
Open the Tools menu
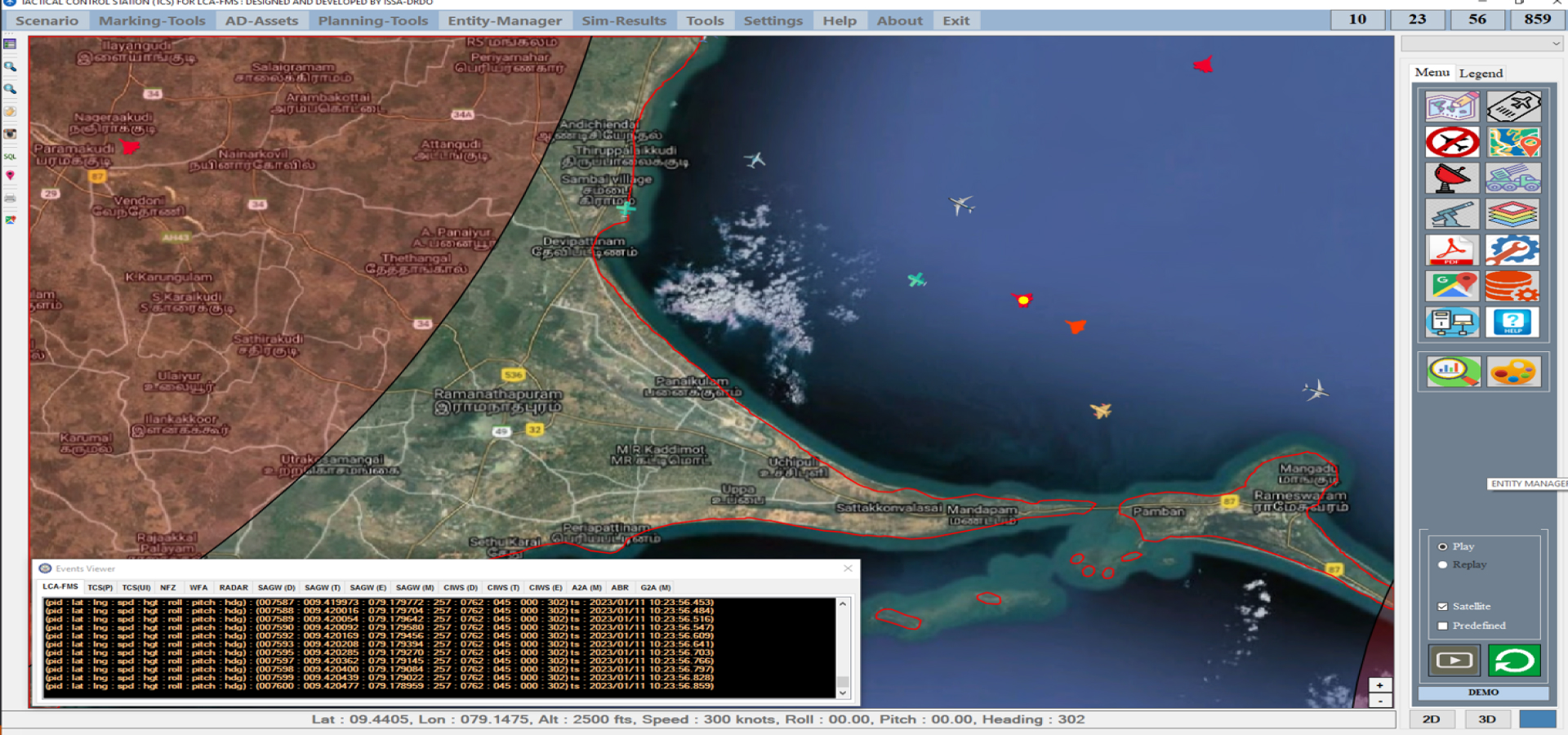point(705,20)
